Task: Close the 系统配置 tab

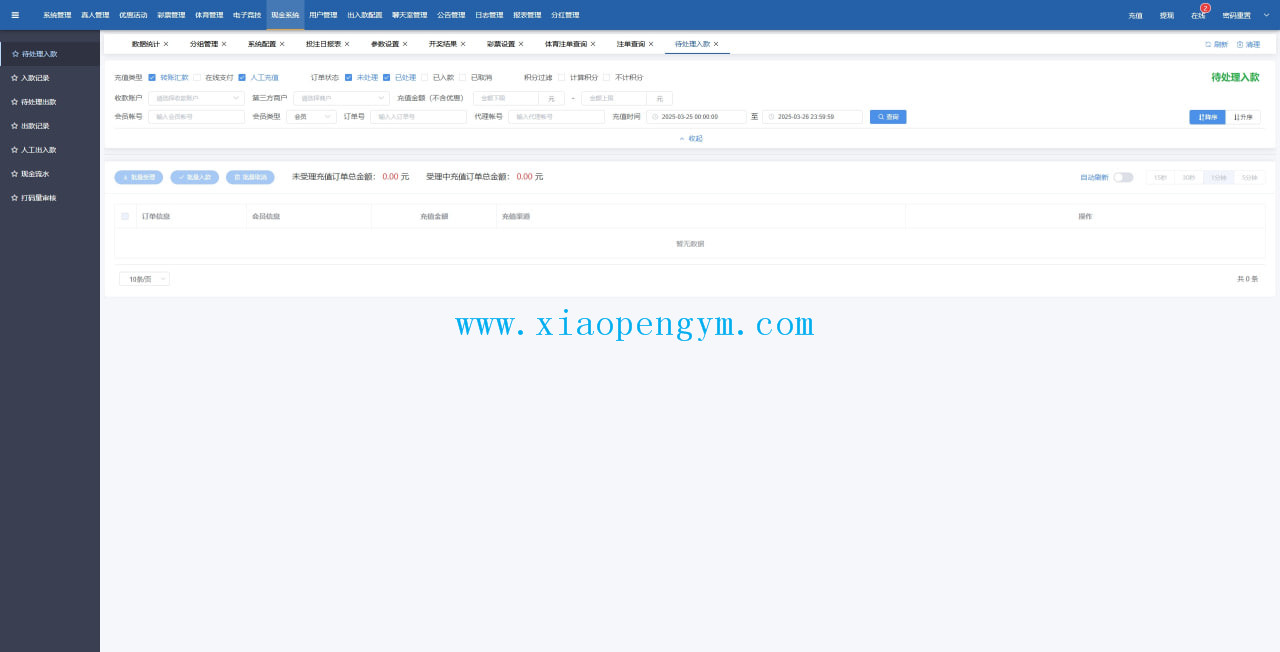Action: 282,44
